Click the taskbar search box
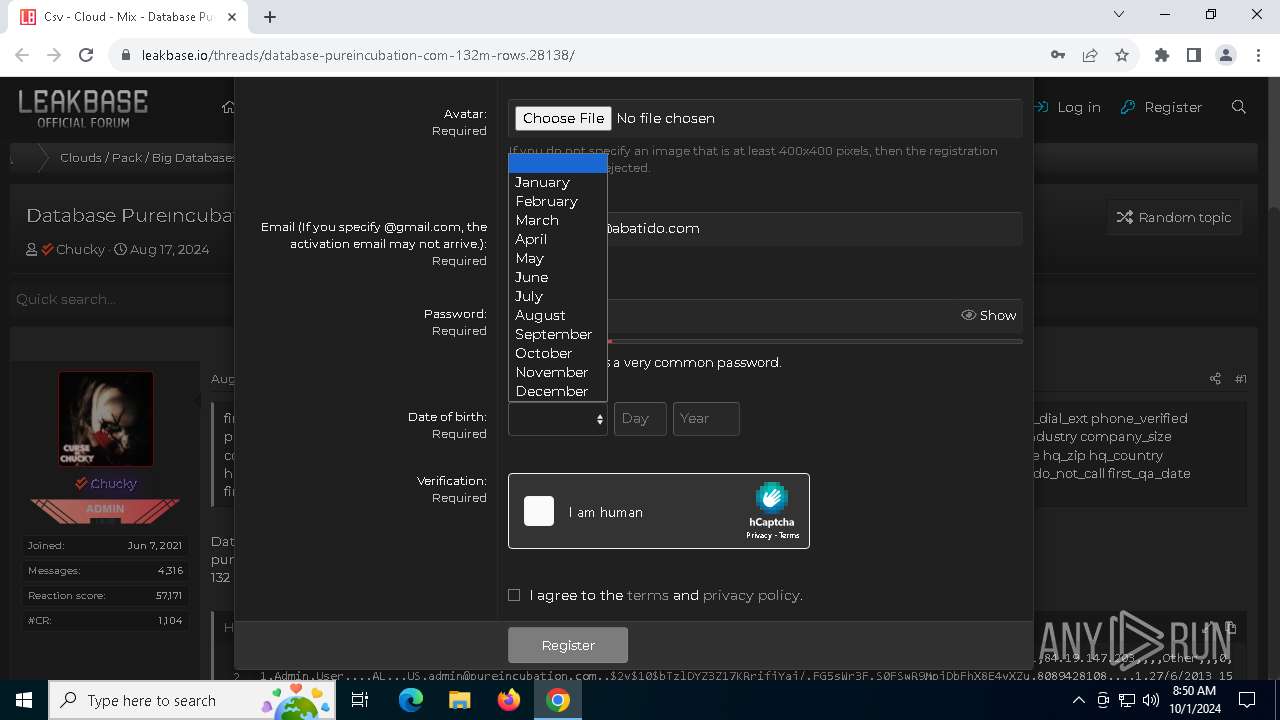 pos(192,700)
